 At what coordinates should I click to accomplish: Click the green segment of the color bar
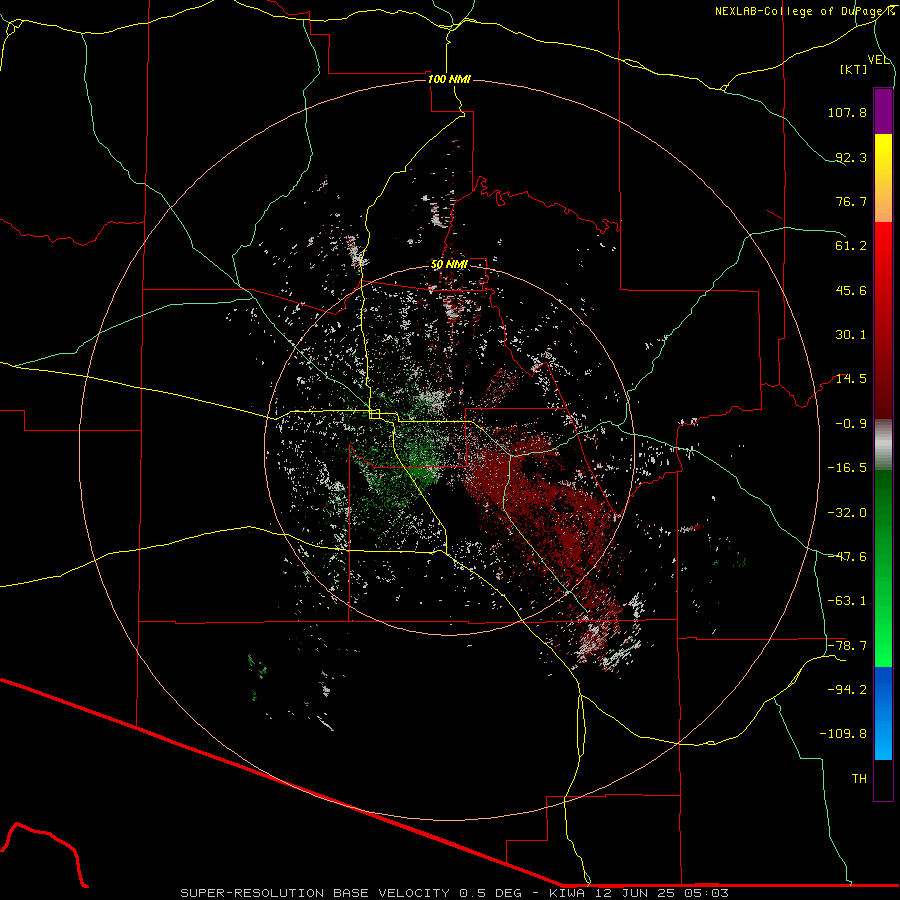coord(883,568)
